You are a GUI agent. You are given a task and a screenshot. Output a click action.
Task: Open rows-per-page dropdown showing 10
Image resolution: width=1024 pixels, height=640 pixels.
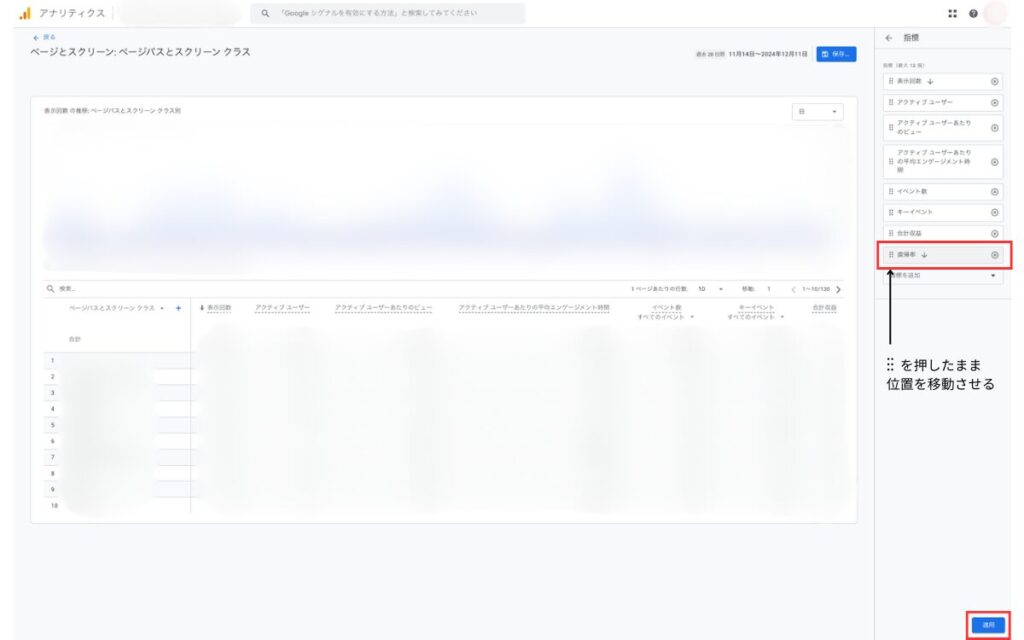[710, 289]
